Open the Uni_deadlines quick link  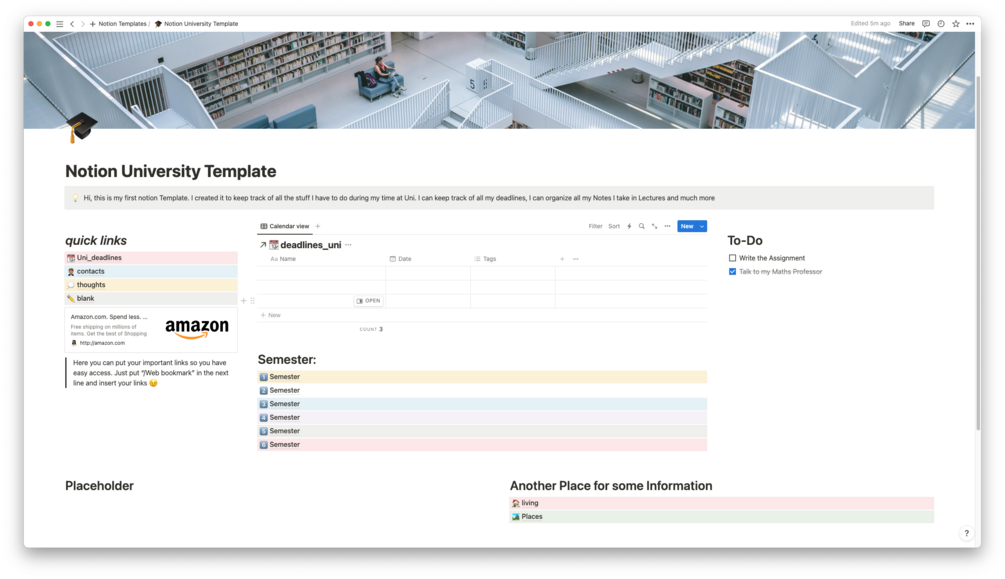tap(100, 257)
